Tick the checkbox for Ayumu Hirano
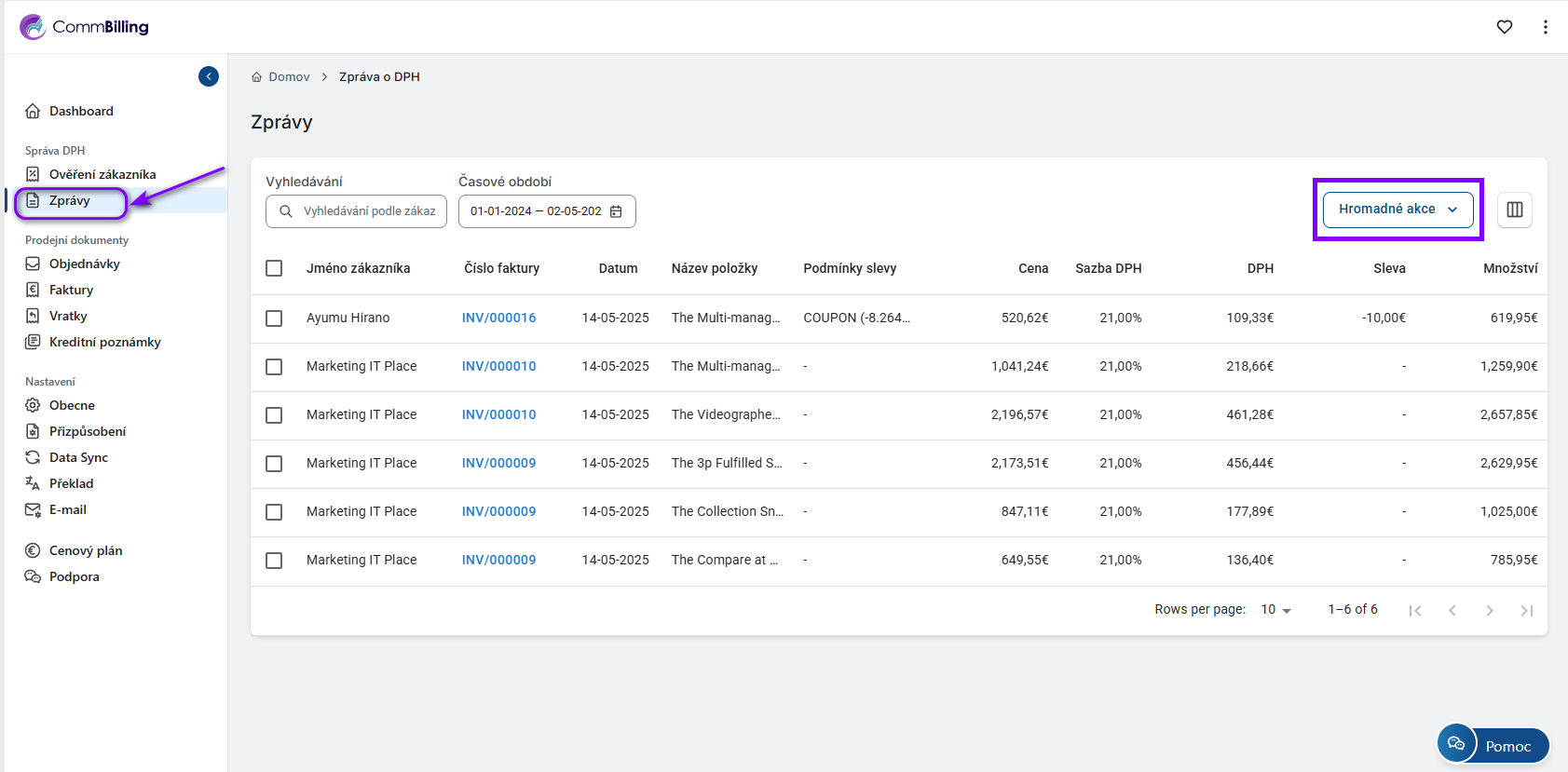 pos(274,318)
